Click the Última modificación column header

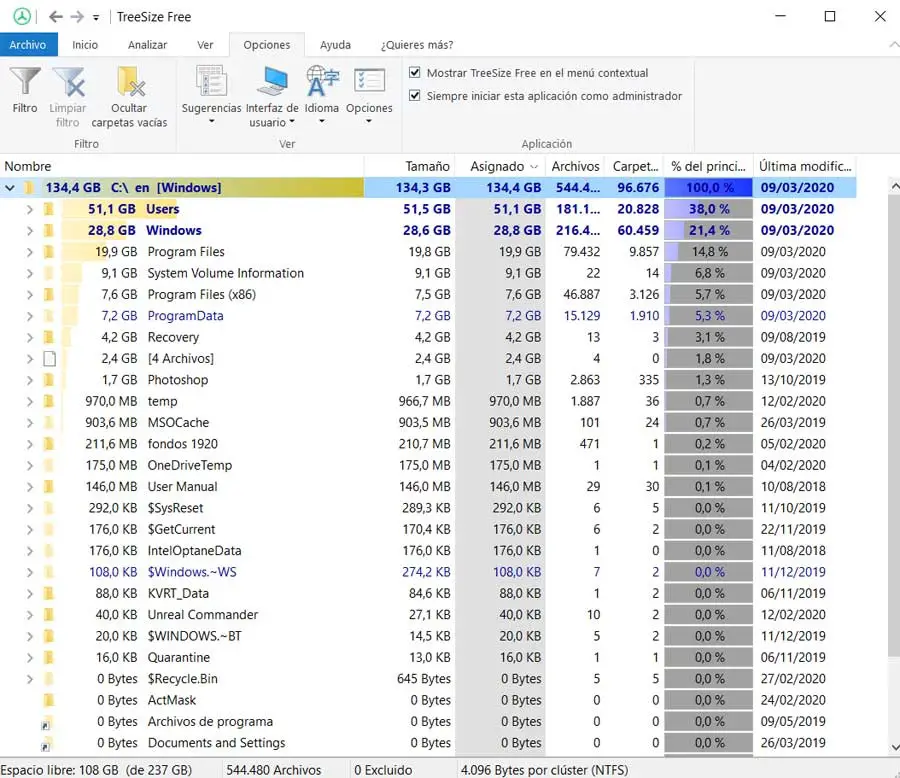[804, 166]
